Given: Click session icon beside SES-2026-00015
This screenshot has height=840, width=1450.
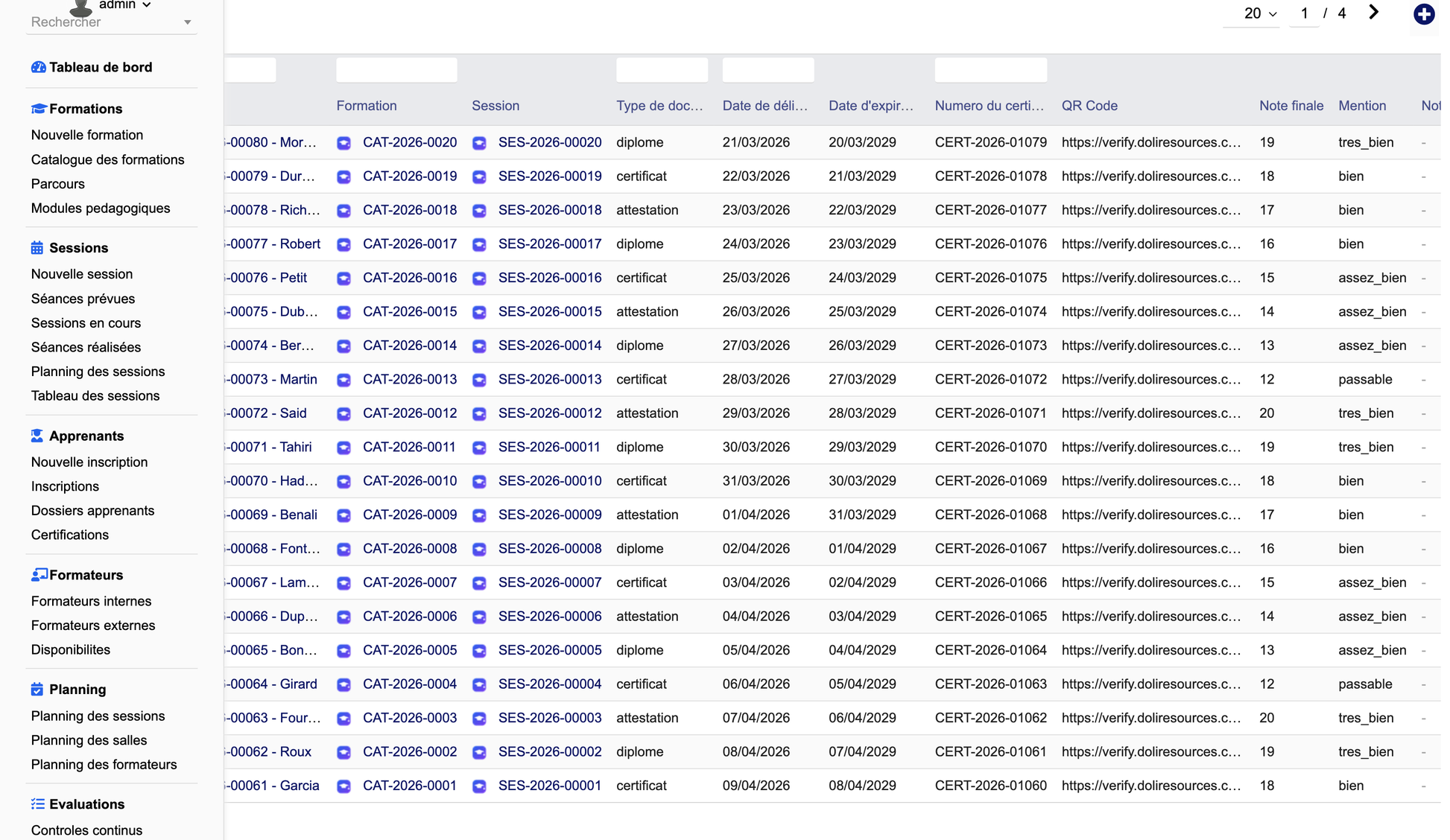Looking at the screenshot, I should pos(479,312).
